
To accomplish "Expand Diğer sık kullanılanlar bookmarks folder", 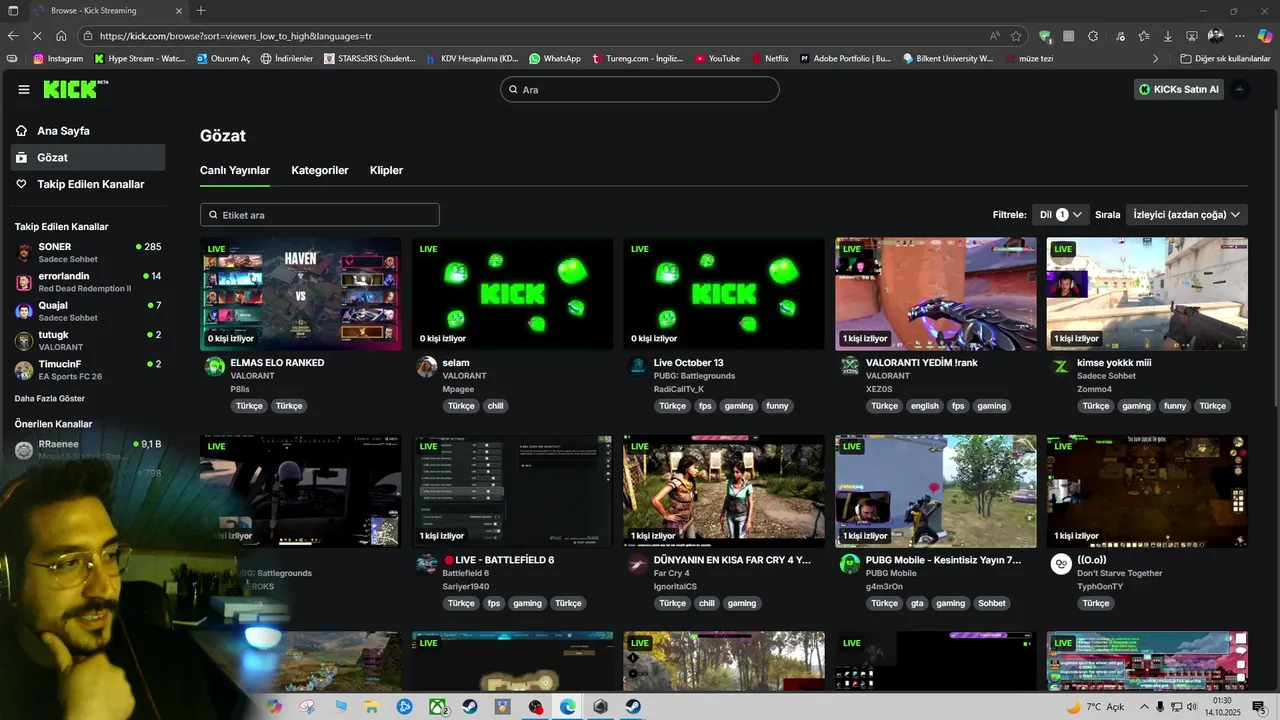I will [x=1225, y=59].
